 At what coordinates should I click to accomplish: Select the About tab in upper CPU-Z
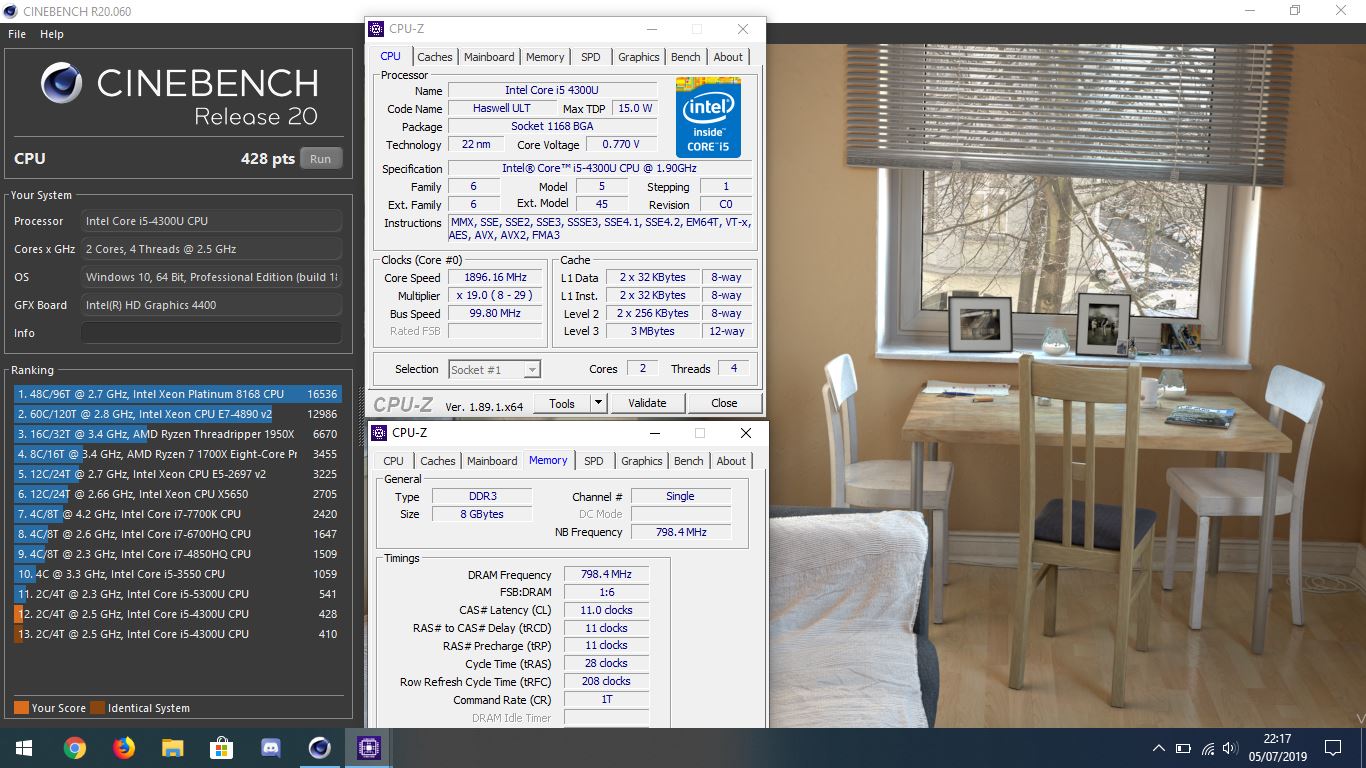click(x=728, y=57)
